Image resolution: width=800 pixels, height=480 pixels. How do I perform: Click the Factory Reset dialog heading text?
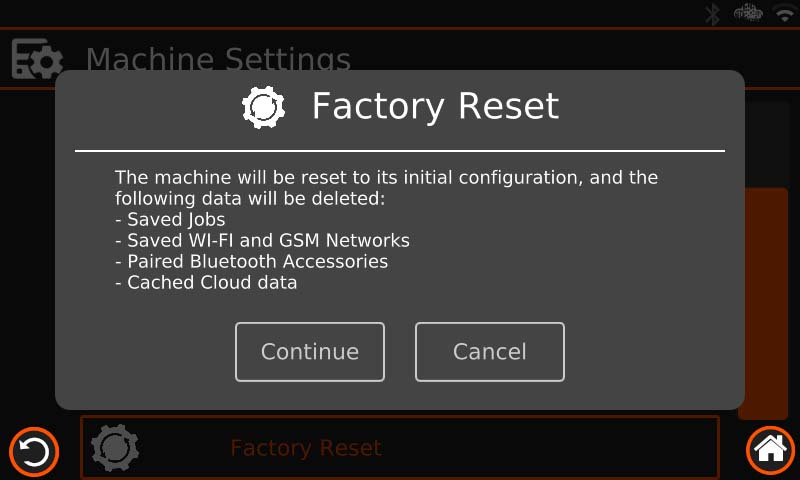[435, 106]
